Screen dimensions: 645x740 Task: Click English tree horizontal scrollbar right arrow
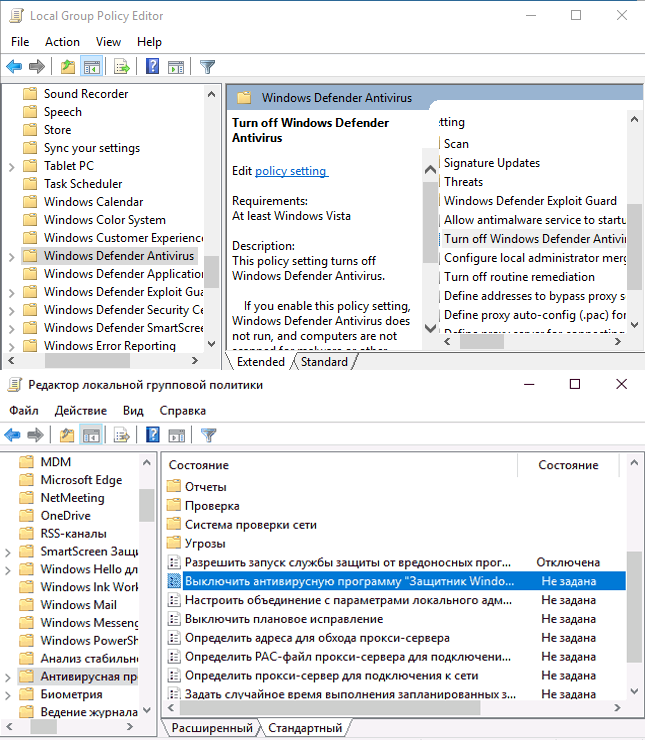[x=194, y=361]
